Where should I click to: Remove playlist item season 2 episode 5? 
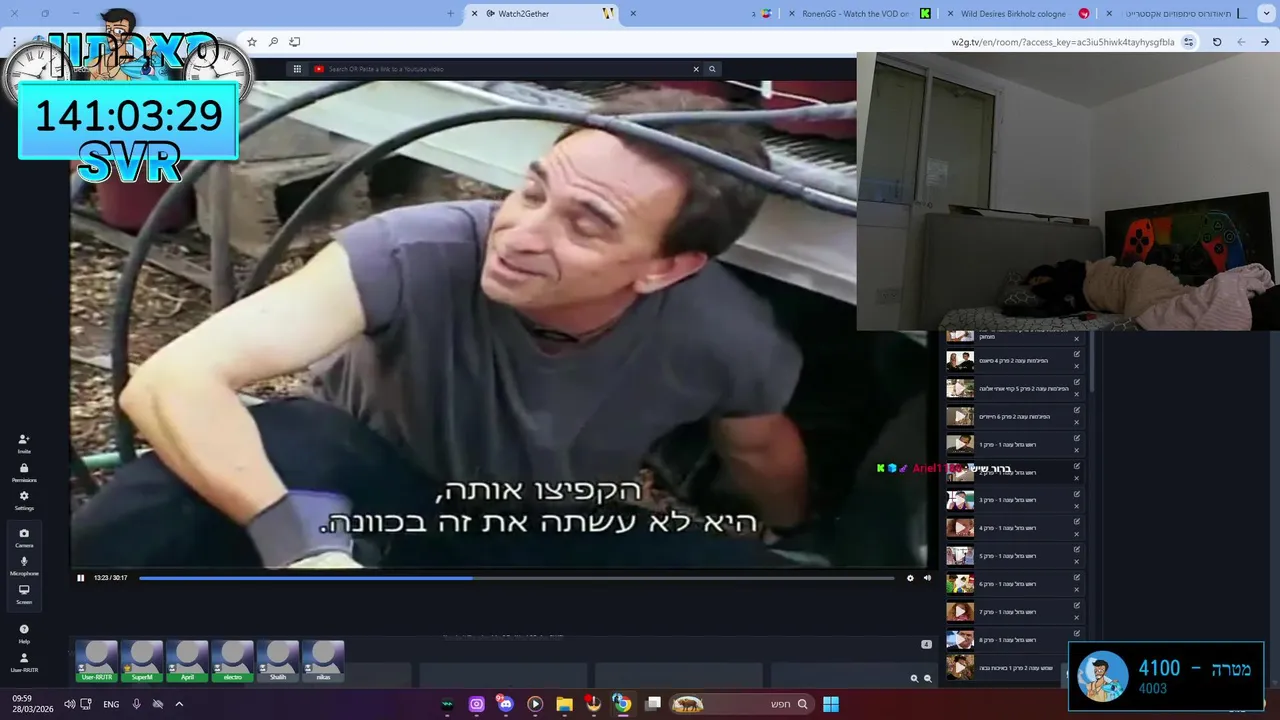[x=1077, y=395]
